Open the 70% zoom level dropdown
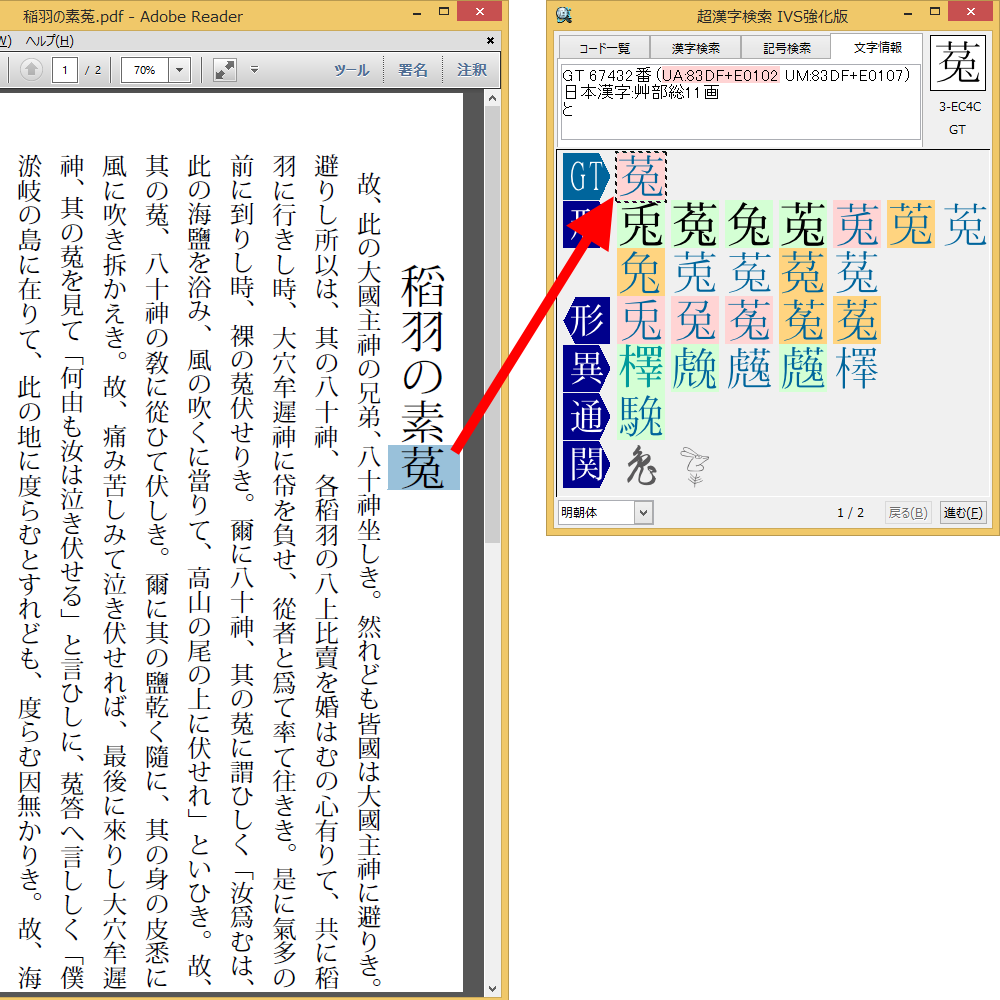Screen dimensions: 1000x1000 point(180,70)
